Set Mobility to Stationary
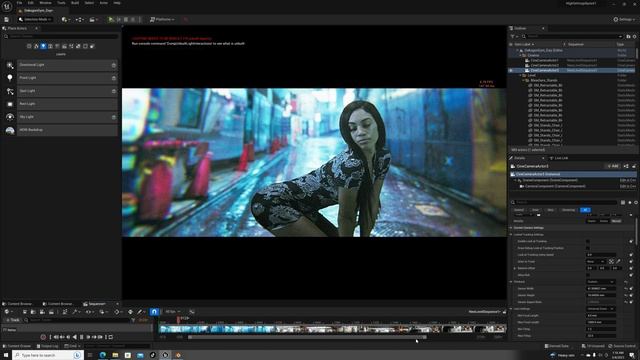The image size is (640, 360). (604, 221)
